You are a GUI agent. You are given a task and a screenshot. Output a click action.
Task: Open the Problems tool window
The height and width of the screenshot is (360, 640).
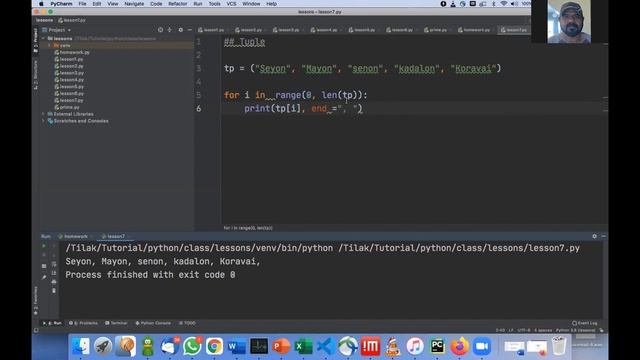[83, 323]
